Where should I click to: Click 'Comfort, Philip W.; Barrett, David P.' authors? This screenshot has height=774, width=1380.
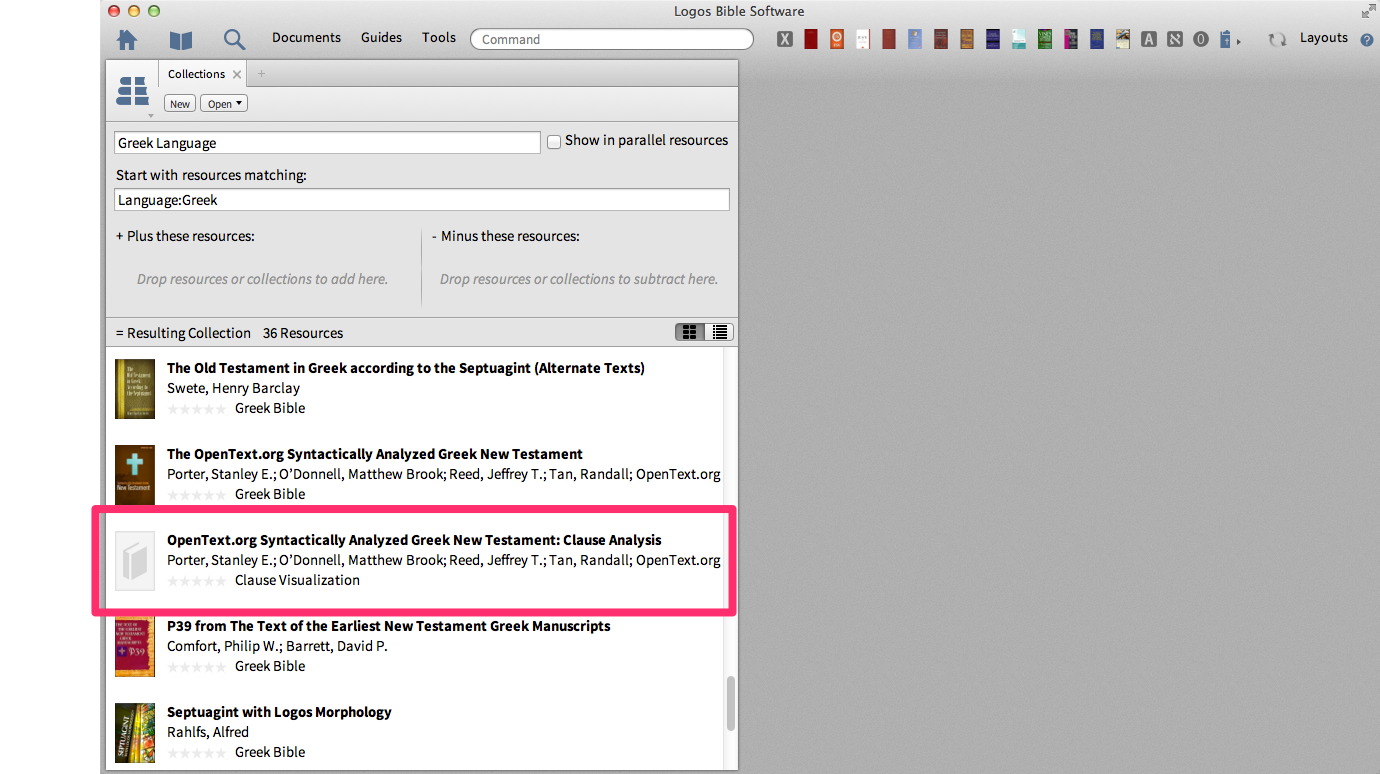pyautogui.click(x=277, y=646)
